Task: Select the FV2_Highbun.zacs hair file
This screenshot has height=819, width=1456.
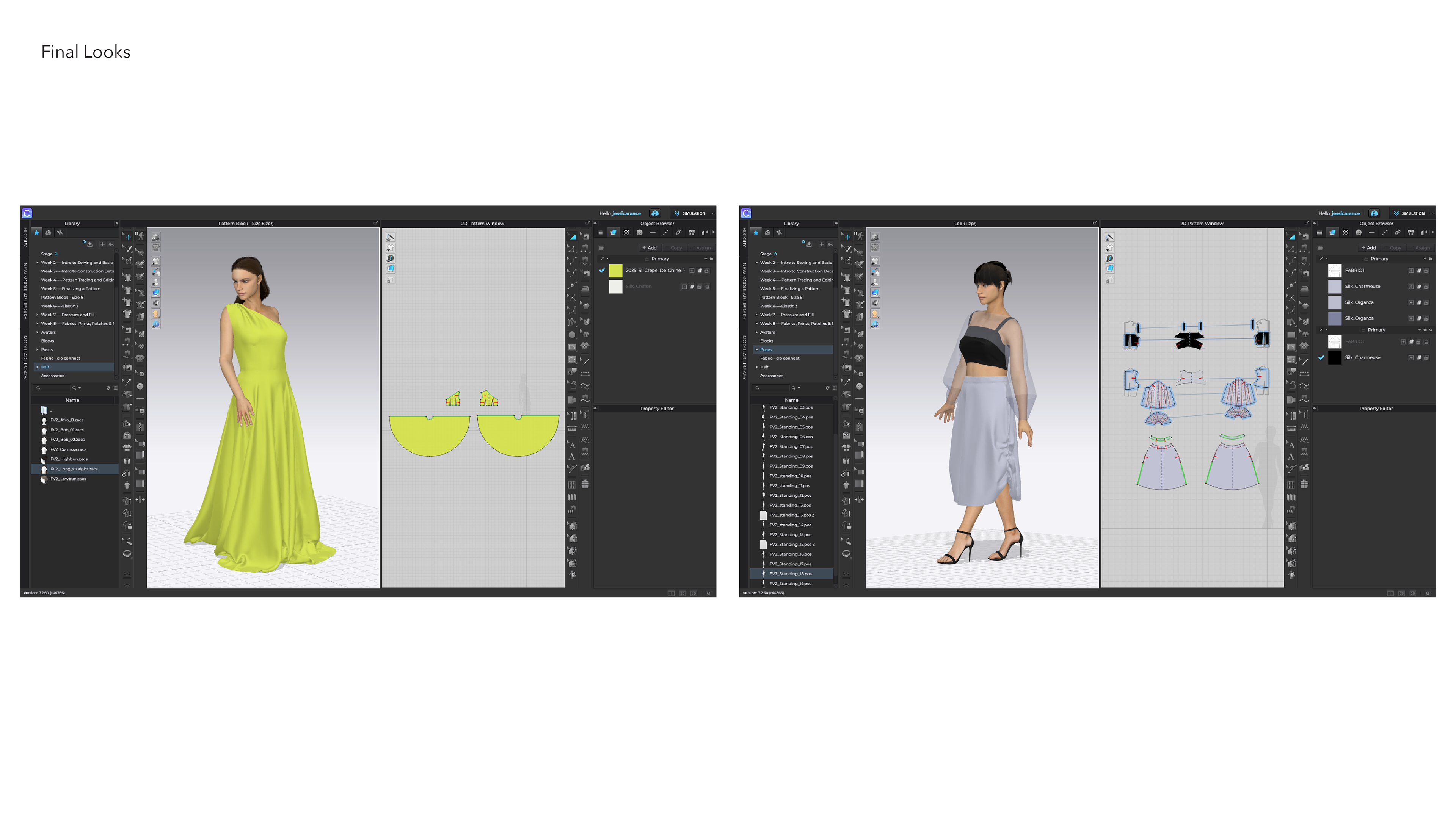Action: (68, 459)
